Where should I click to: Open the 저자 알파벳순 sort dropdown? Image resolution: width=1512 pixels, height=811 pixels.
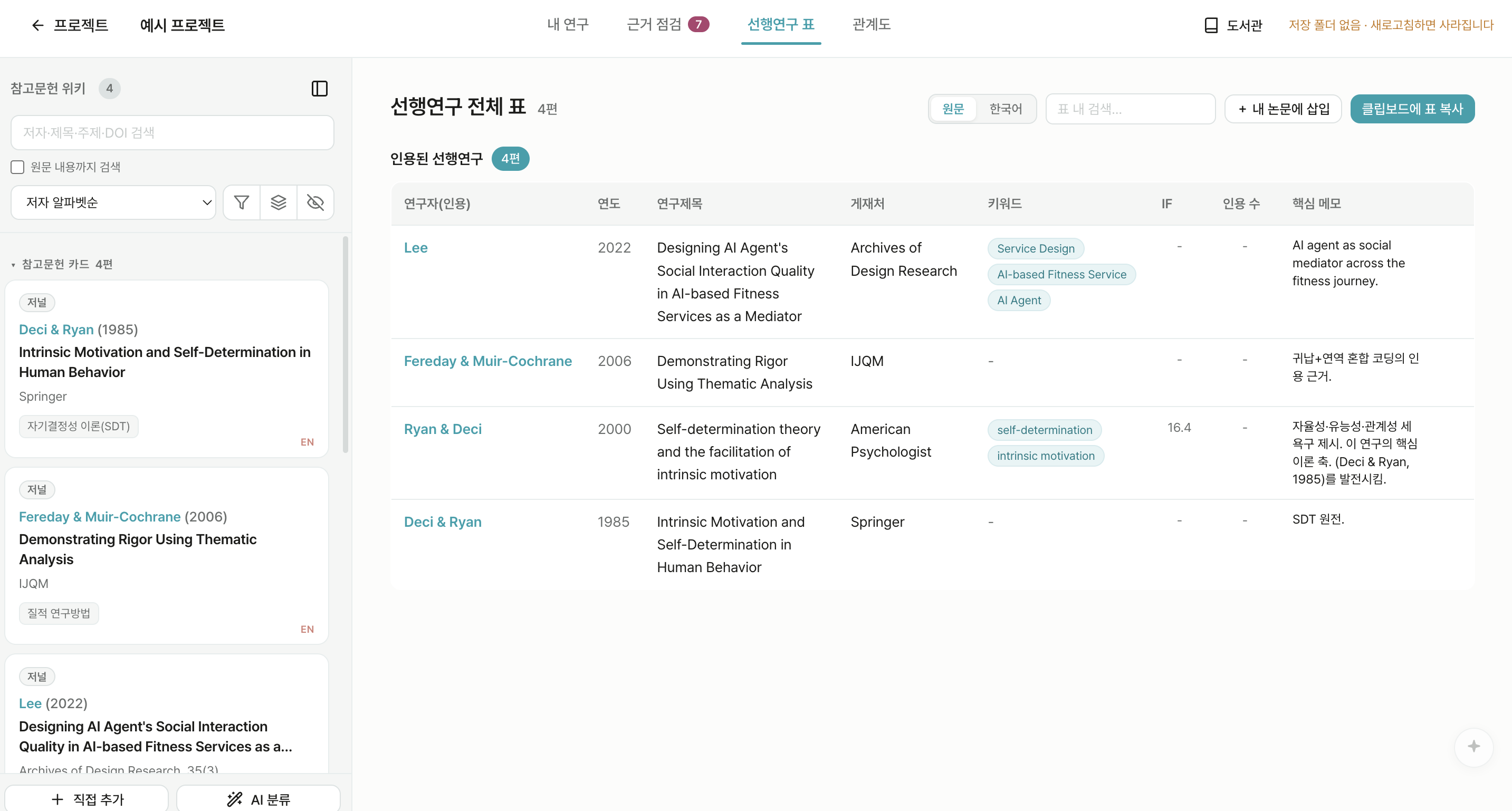(113, 202)
